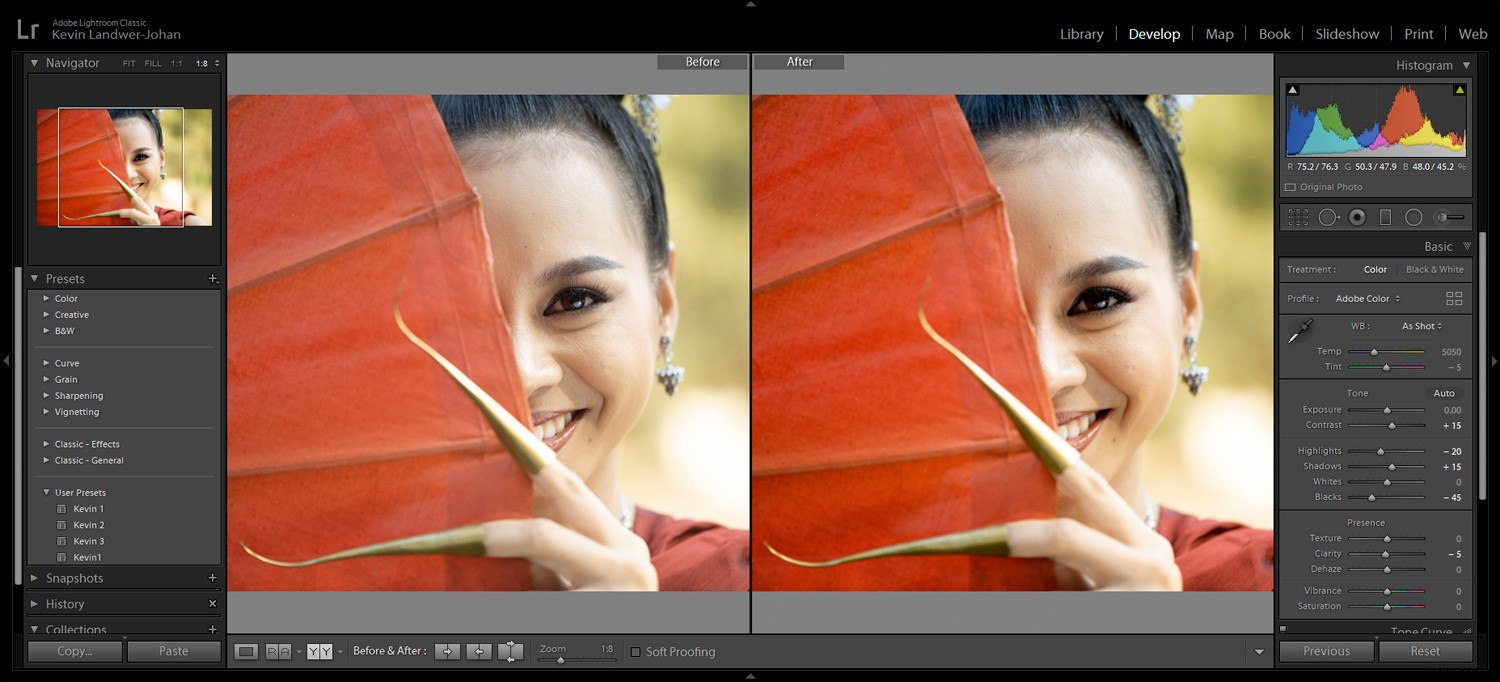Open the WB As Shot dropdown
1500x682 pixels.
pos(1421,326)
